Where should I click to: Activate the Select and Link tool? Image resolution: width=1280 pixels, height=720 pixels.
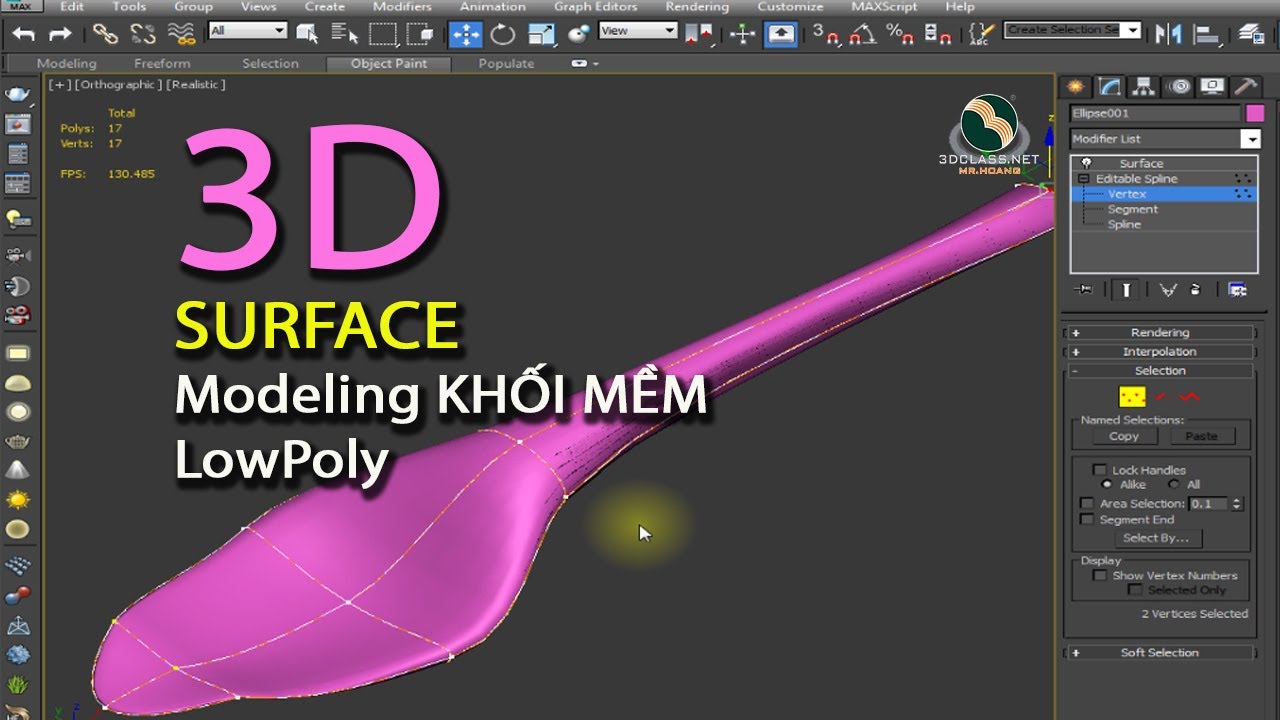click(105, 34)
